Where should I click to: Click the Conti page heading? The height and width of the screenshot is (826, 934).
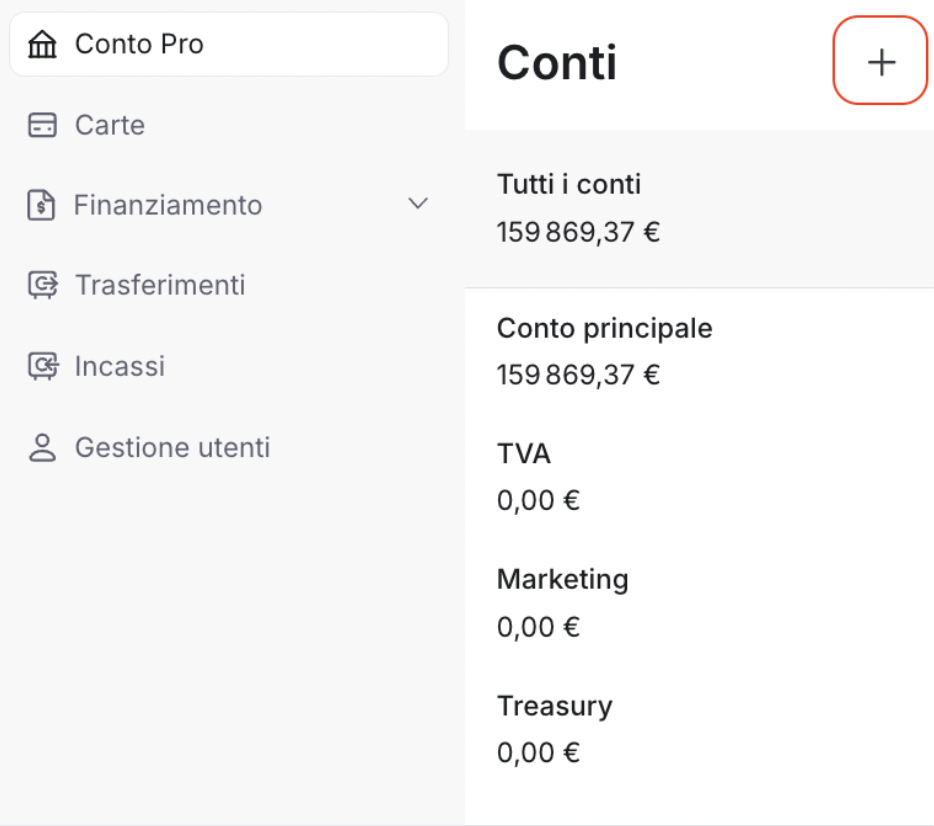(557, 63)
